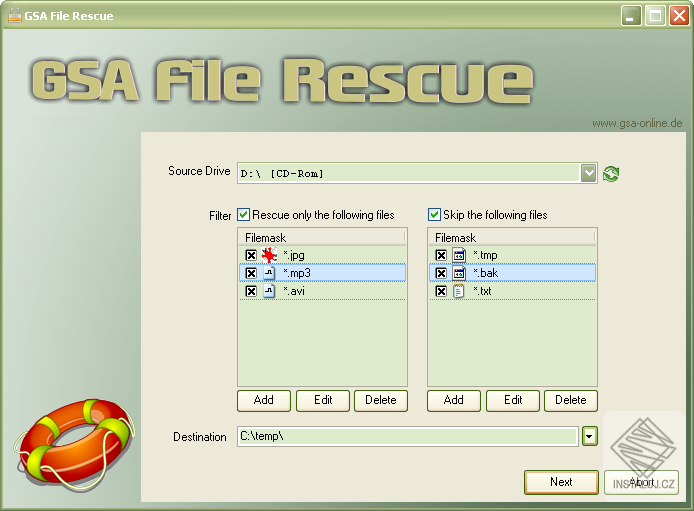This screenshot has height=511, width=694.
Task: Uncheck the *.txt filemask checkbox
Action: coord(441,291)
